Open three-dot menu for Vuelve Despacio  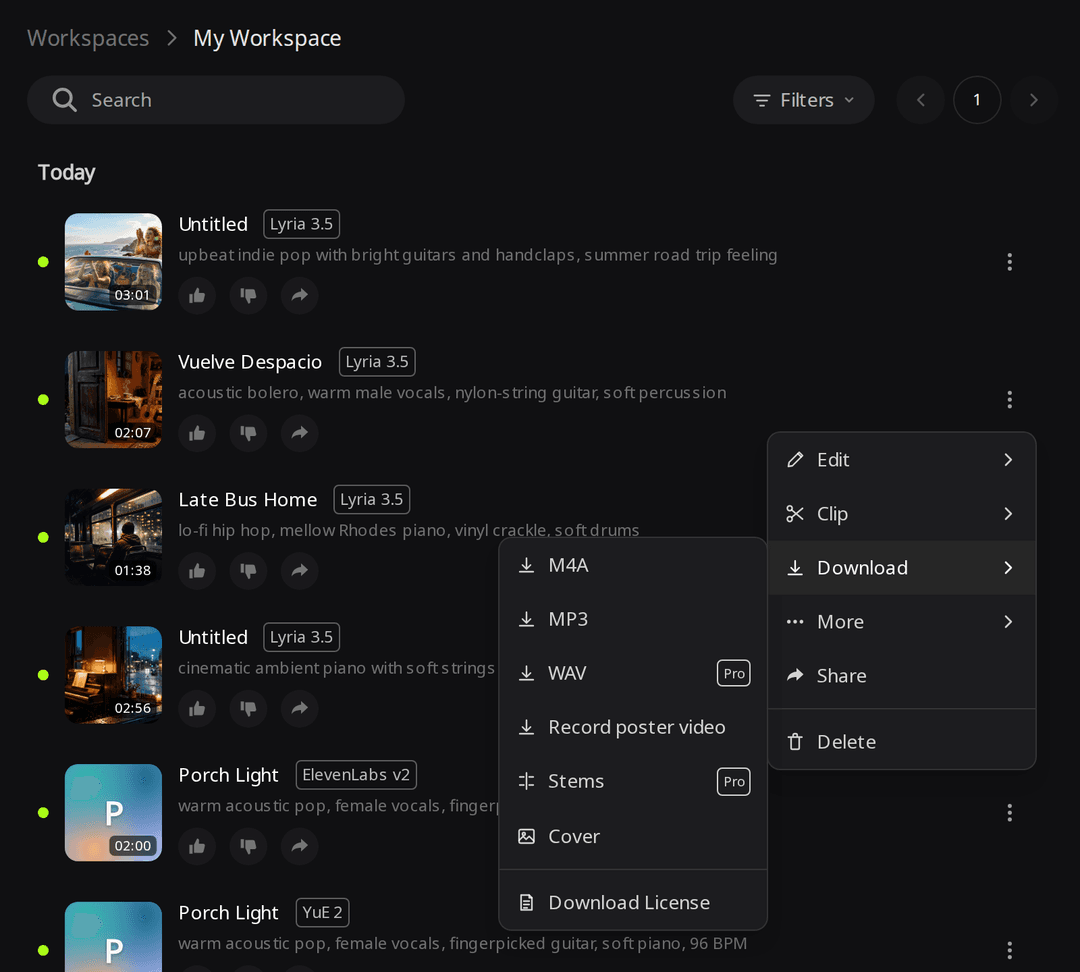point(1010,400)
